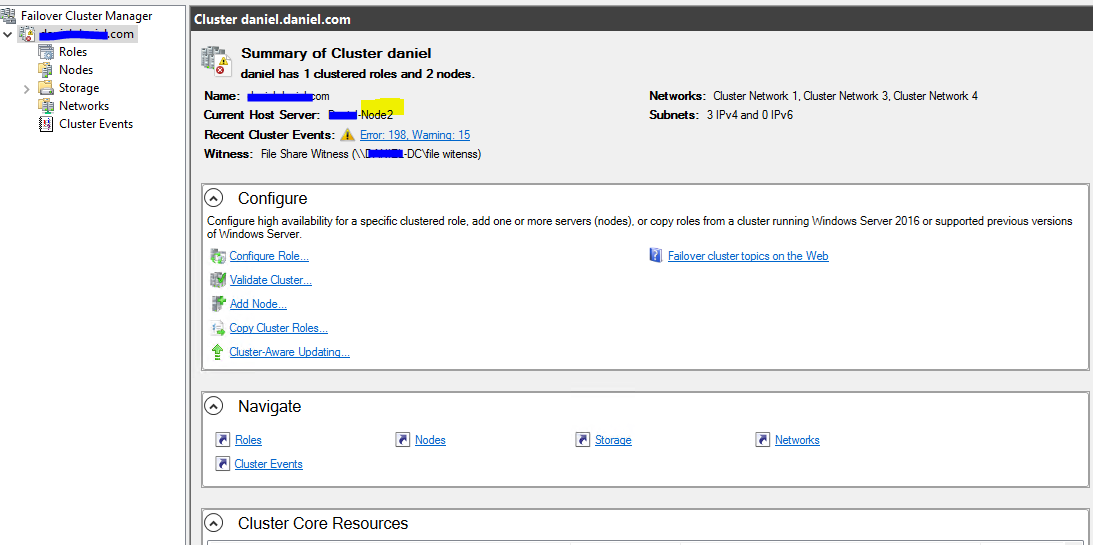1093x545 pixels.
Task: Click the Storage folder icon in the tree
Action: (46, 88)
